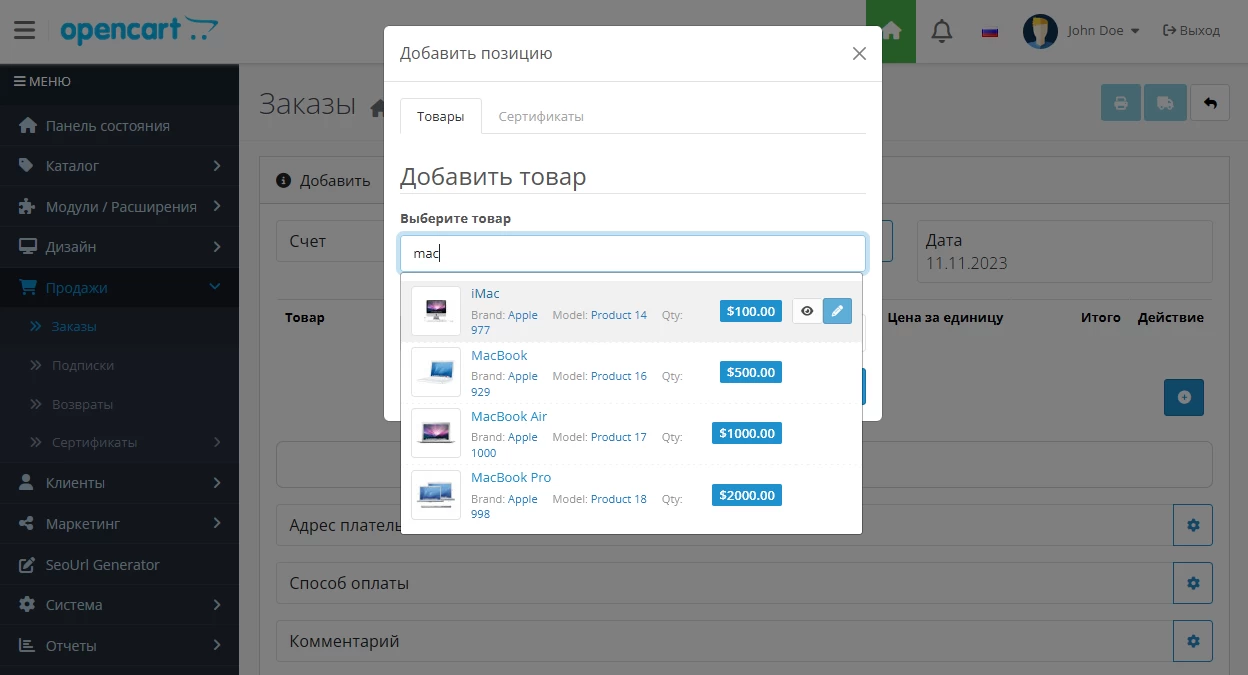The height and width of the screenshot is (675, 1248).
Task: Click the cart icon beside Продажи
Action: tap(27, 288)
